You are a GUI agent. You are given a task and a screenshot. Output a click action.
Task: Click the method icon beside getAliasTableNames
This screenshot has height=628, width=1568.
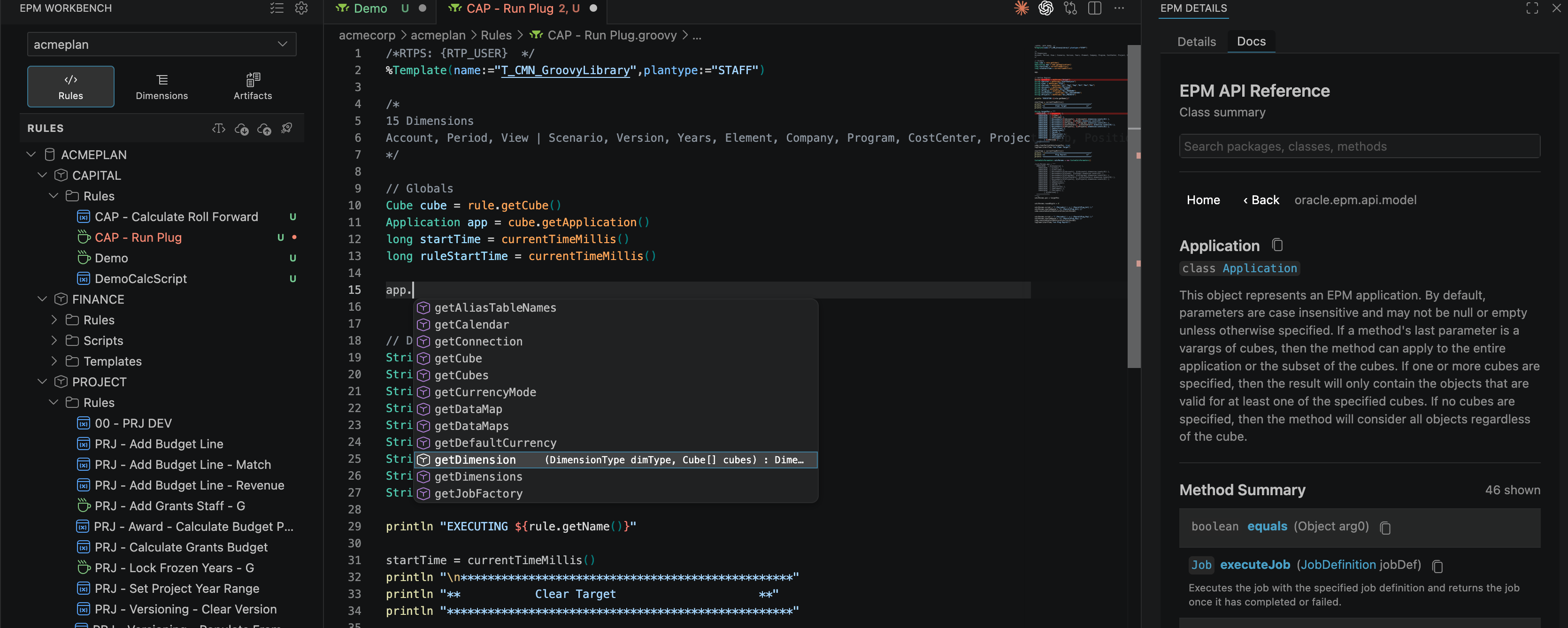click(423, 308)
